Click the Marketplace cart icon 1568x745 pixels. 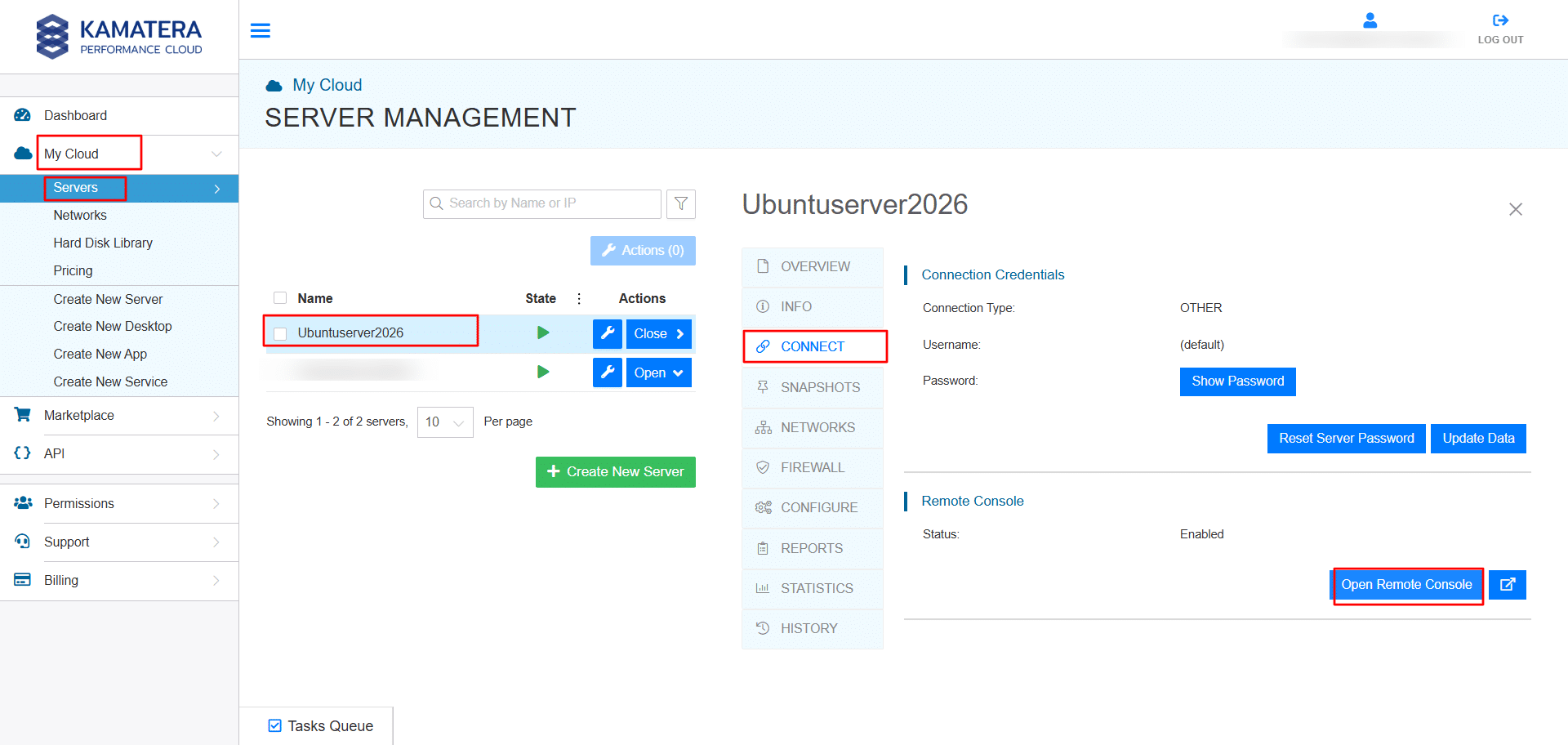[x=23, y=415]
